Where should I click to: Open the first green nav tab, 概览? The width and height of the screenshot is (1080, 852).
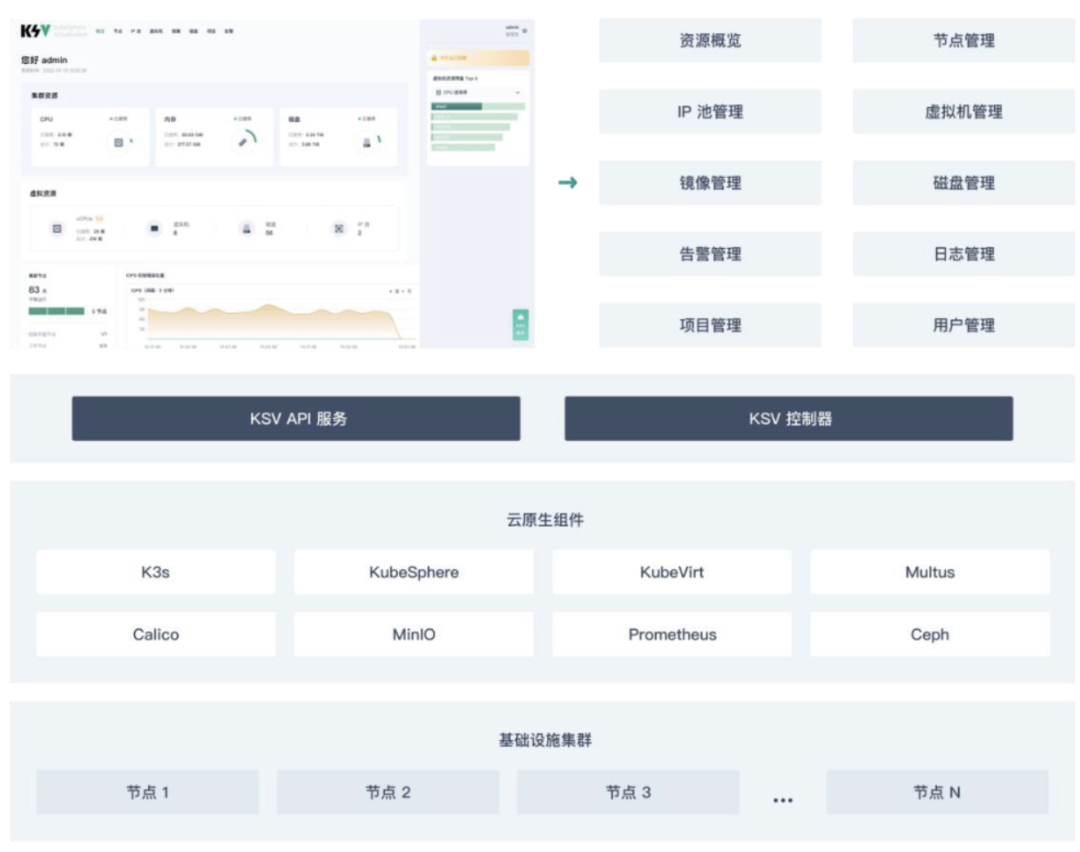tap(101, 31)
